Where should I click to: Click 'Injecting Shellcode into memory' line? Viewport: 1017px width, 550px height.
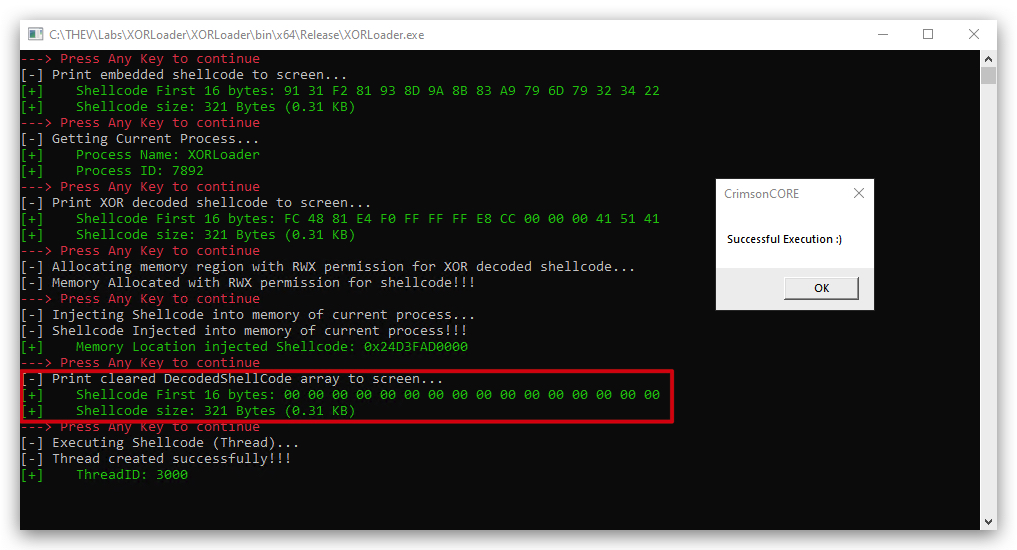click(248, 315)
